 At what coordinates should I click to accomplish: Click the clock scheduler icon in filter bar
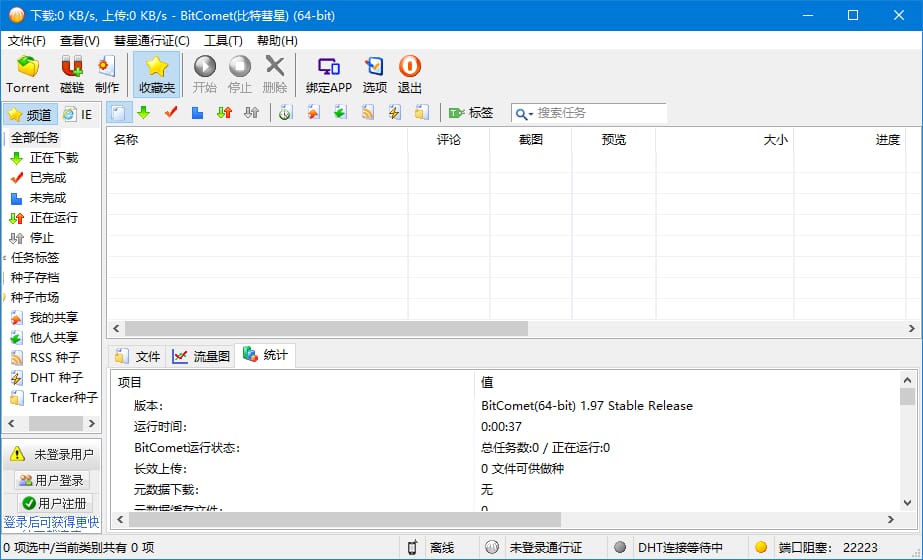coord(285,112)
